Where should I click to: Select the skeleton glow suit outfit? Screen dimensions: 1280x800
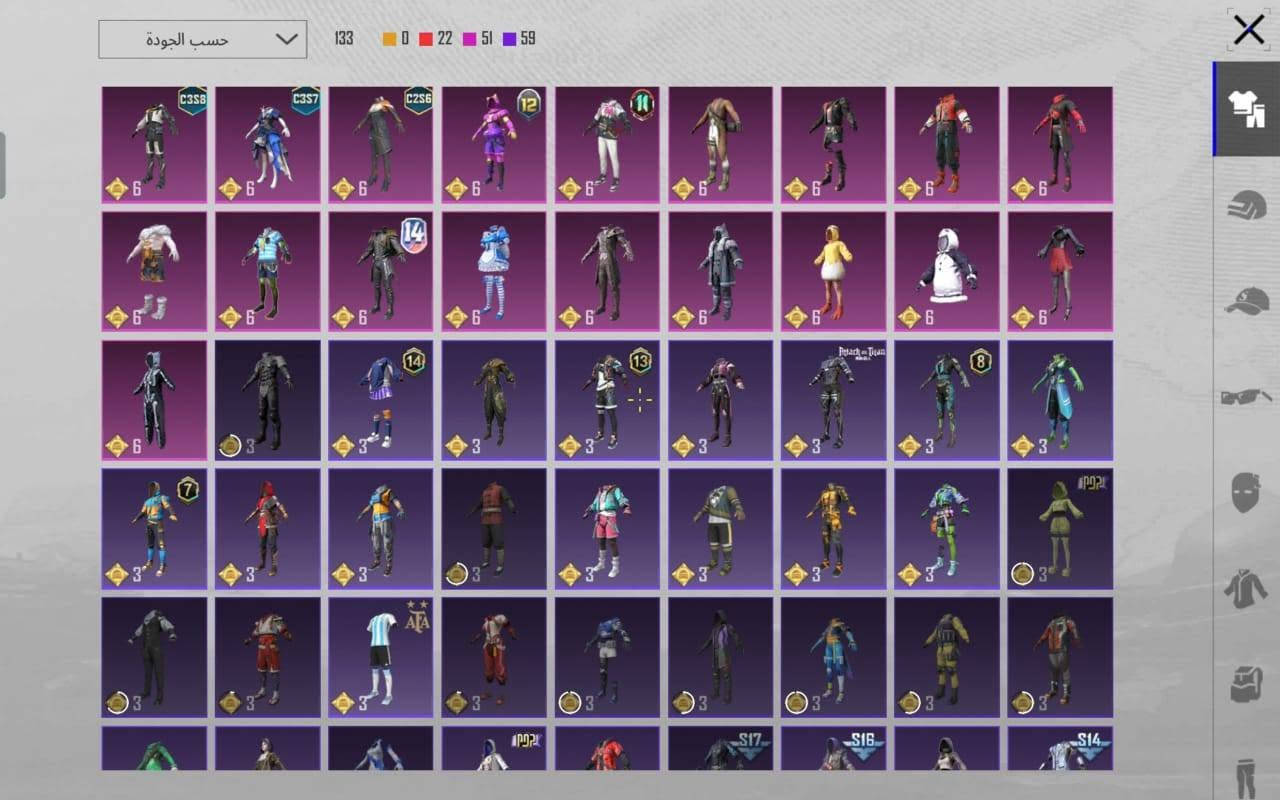[x=154, y=400]
